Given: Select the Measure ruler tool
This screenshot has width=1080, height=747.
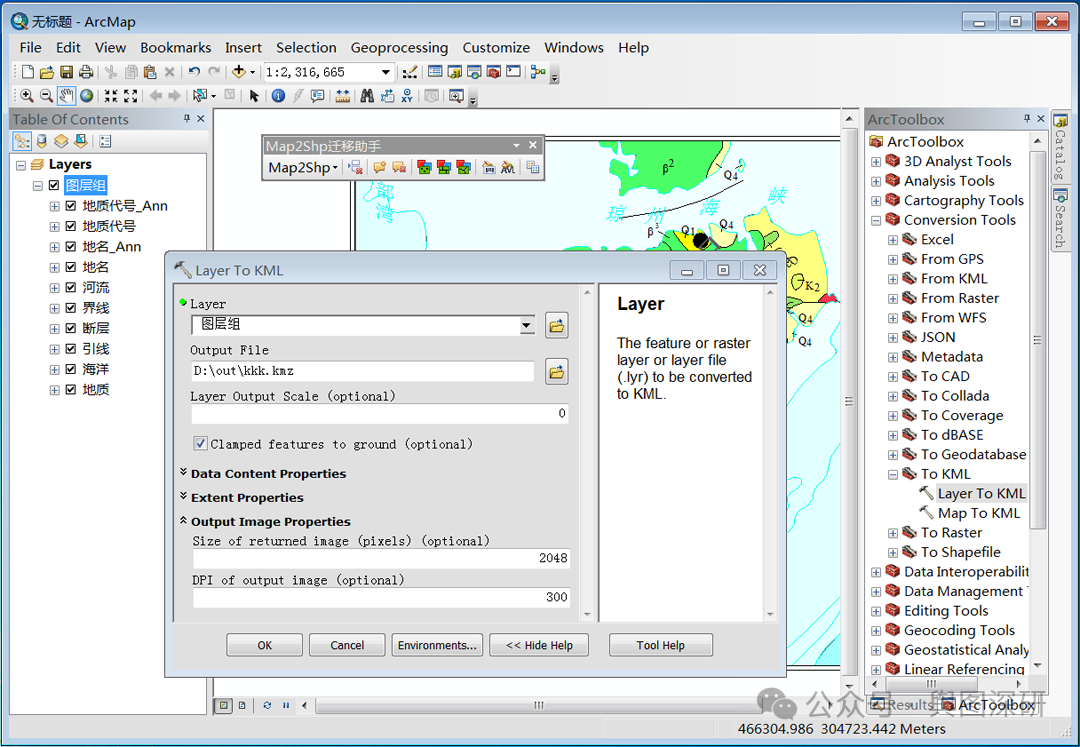Looking at the screenshot, I should (342, 96).
